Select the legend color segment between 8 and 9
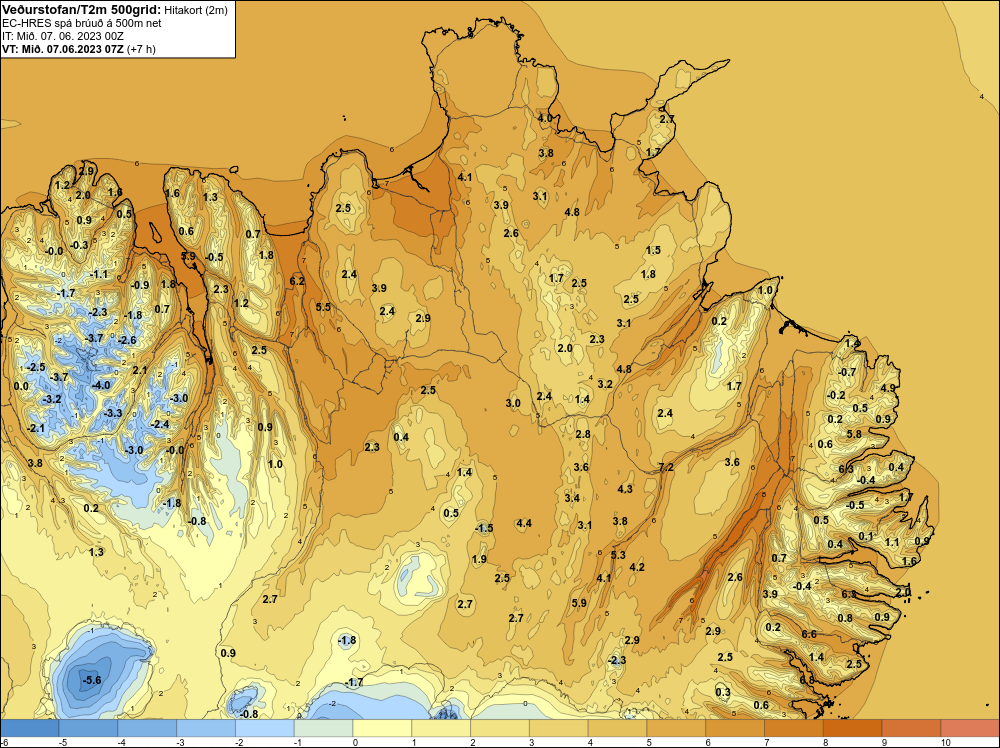 pyautogui.click(x=853, y=728)
